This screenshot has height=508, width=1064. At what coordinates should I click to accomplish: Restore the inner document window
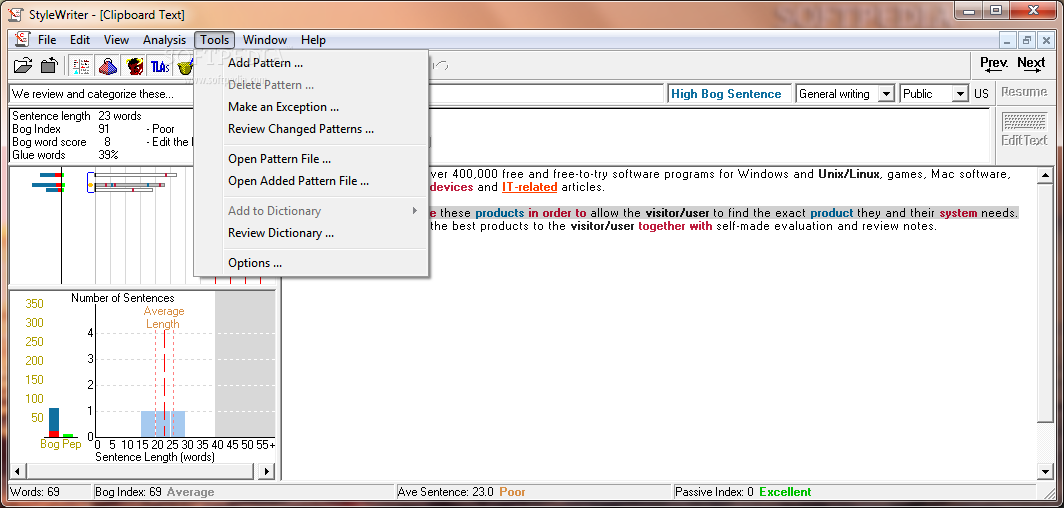[1027, 40]
